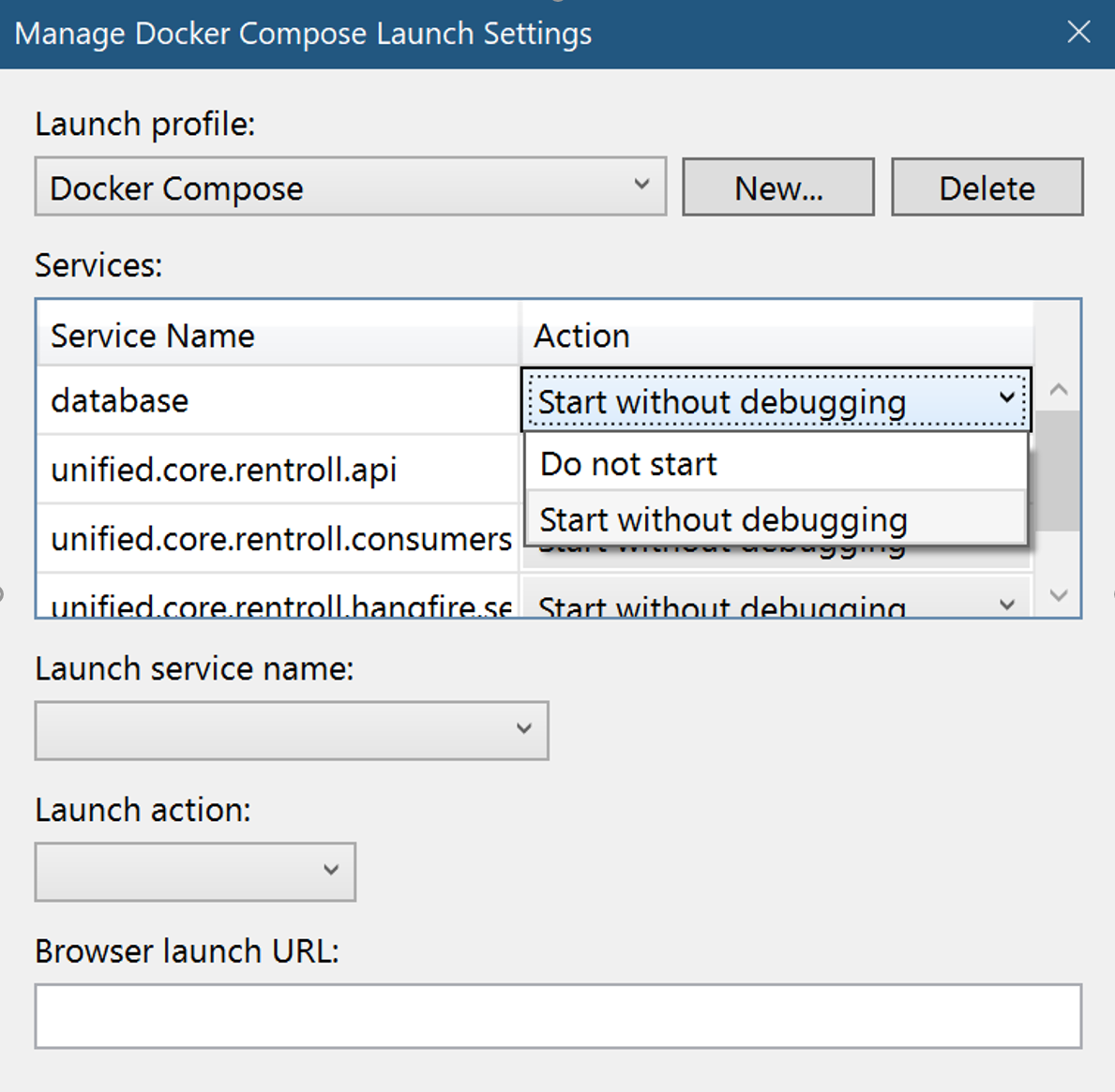The image size is (1115, 1092).
Task: Click the services list scroll down arrow
Action: pyautogui.click(x=1058, y=595)
